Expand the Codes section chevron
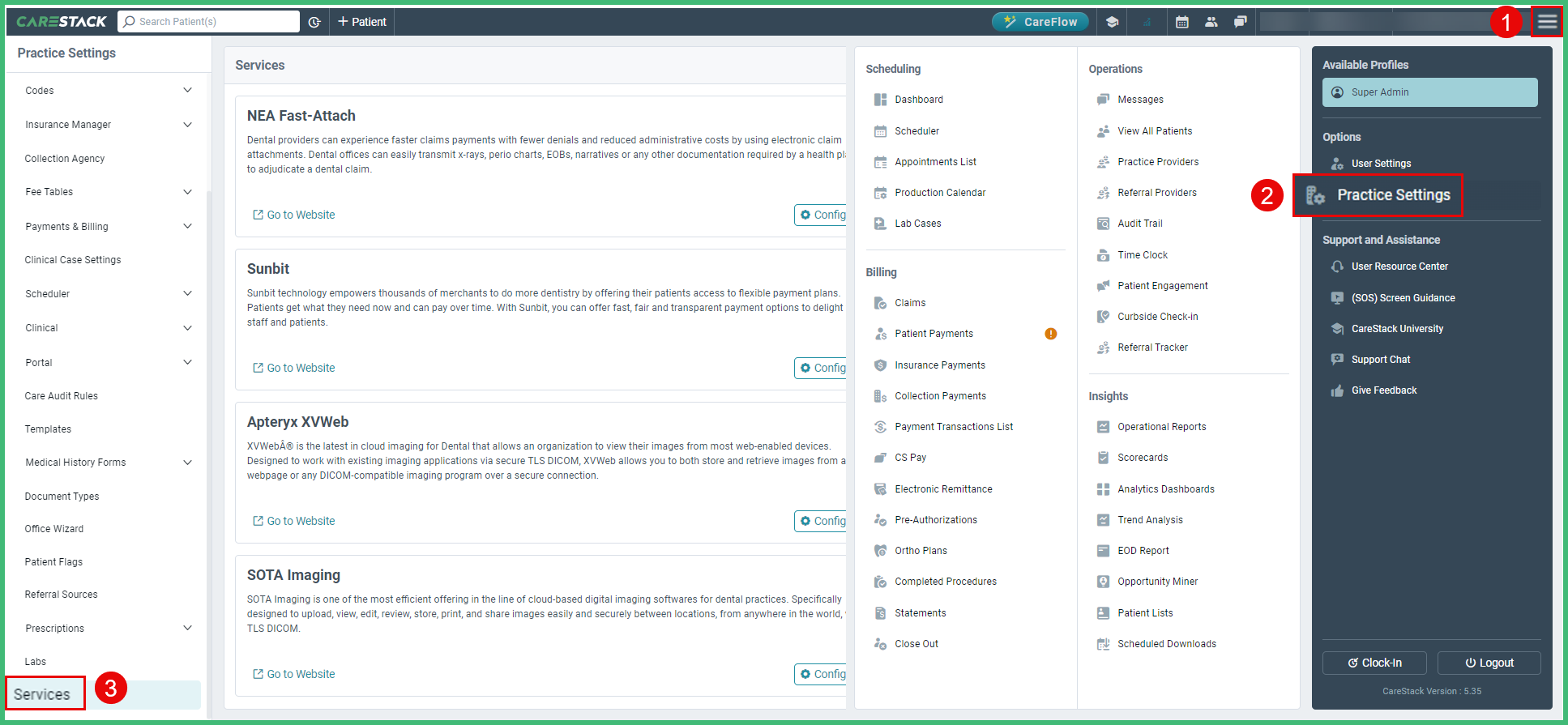The image size is (1568, 725). [x=187, y=91]
